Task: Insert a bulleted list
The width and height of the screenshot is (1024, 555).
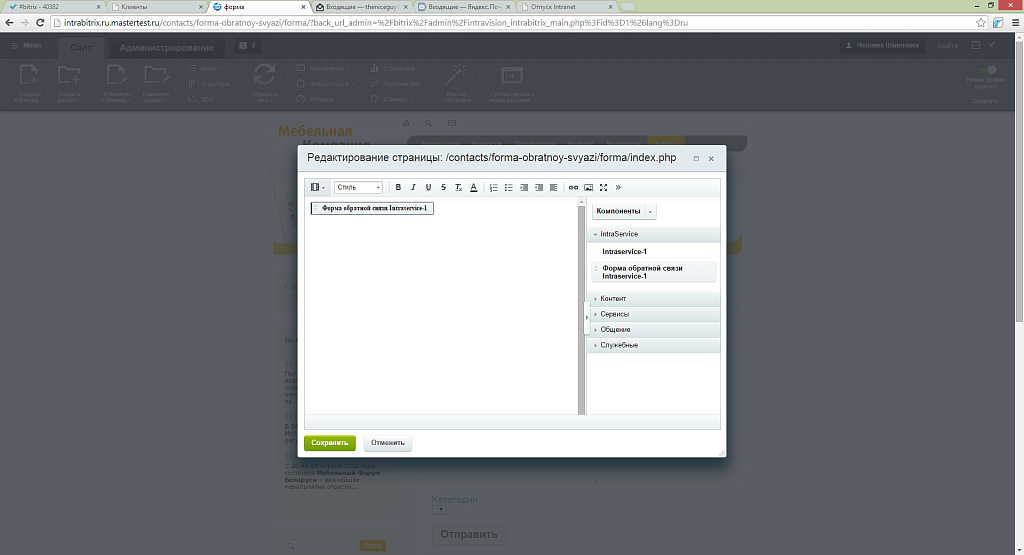Action: pos(508,187)
